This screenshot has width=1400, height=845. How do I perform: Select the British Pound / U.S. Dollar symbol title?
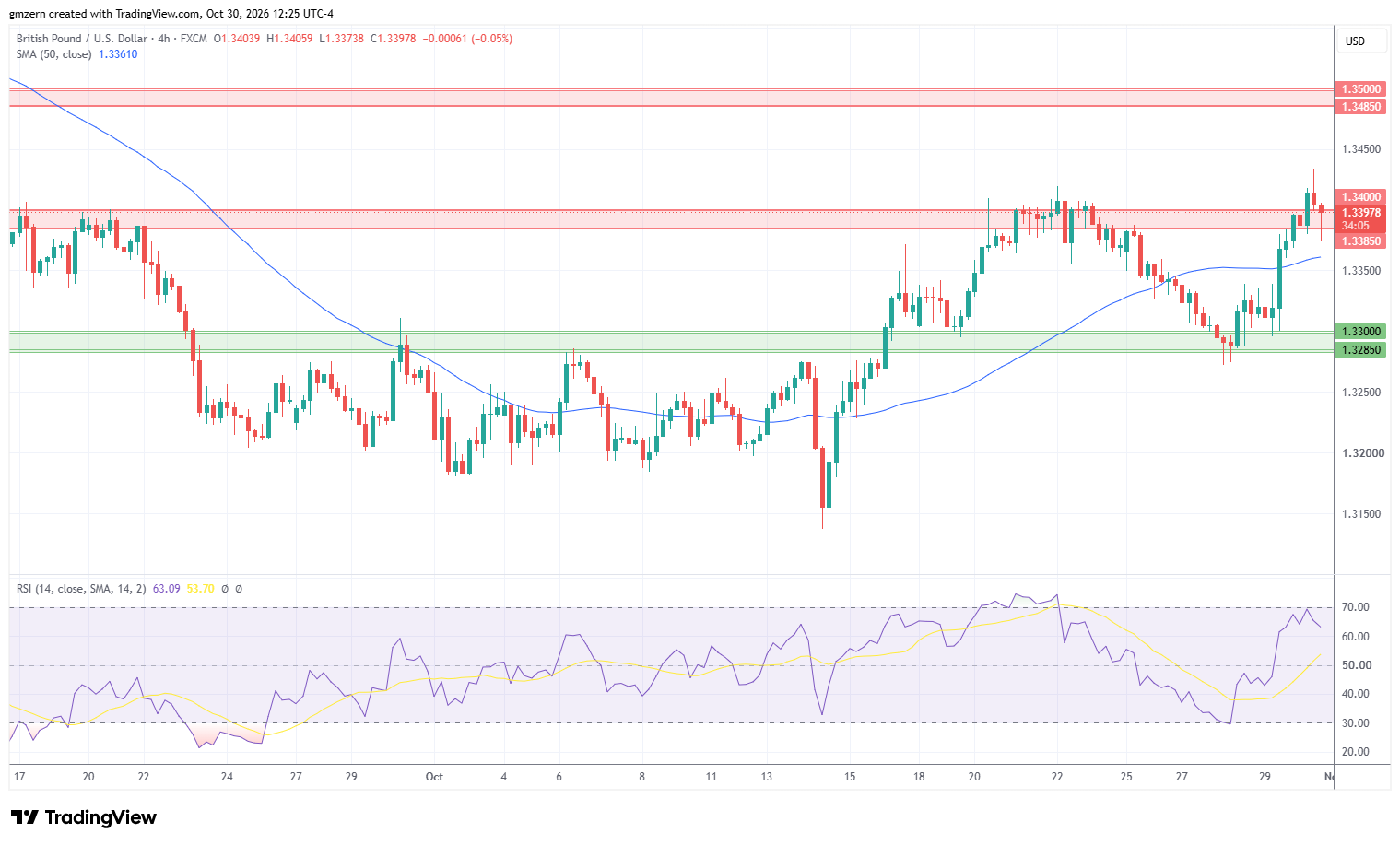point(81,39)
